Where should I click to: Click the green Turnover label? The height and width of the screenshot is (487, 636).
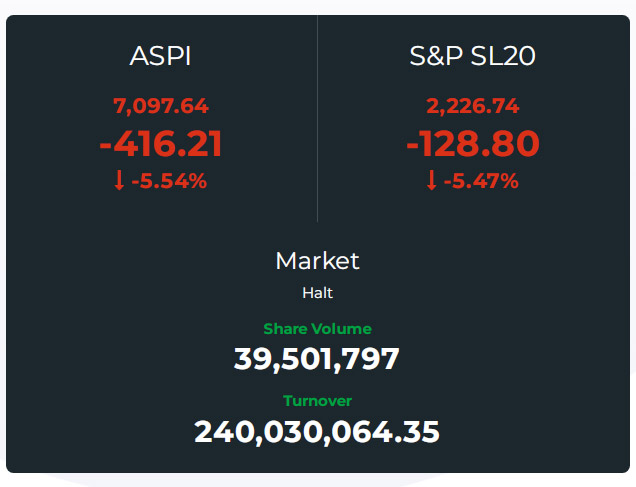[x=318, y=401]
